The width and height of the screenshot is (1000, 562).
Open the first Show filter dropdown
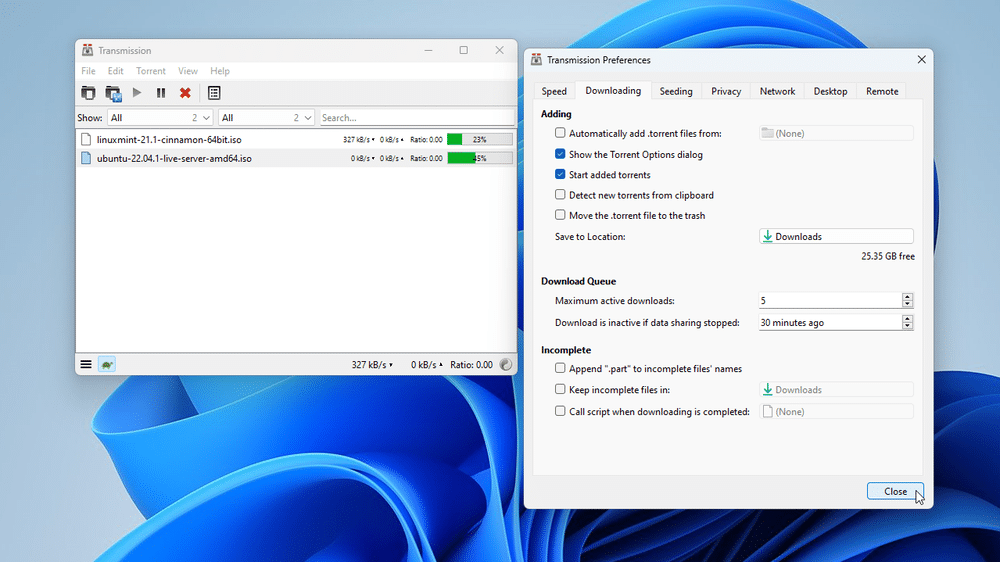pos(160,118)
